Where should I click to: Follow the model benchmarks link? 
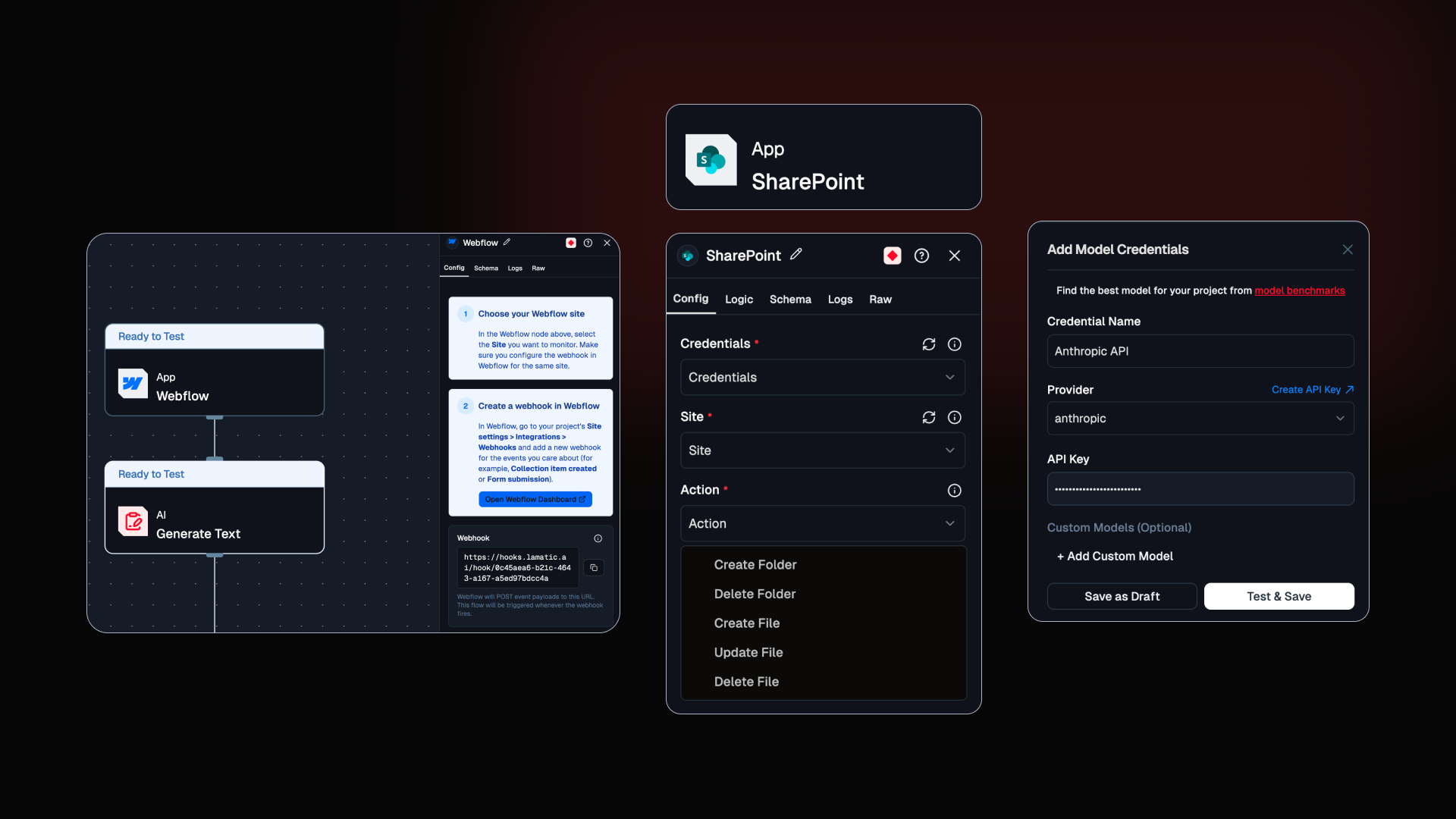pos(1299,290)
